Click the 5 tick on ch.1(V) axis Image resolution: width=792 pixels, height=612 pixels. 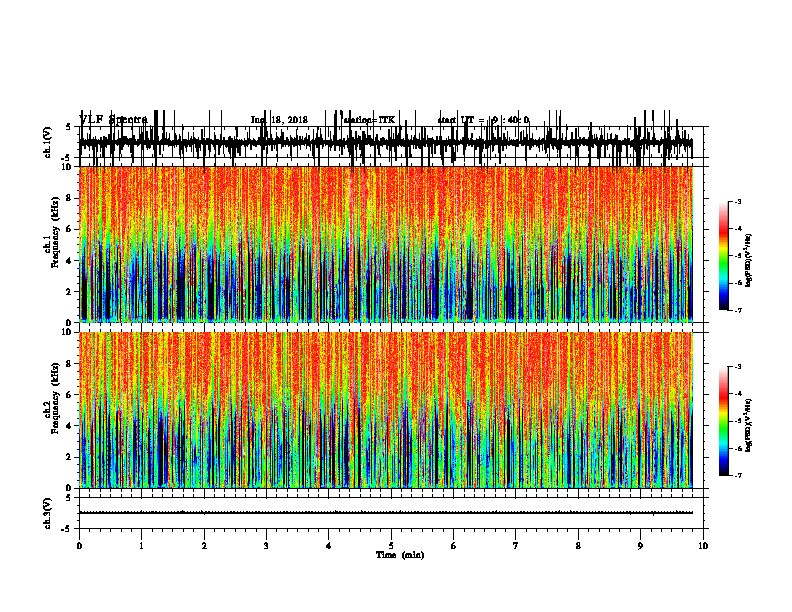pos(69,127)
